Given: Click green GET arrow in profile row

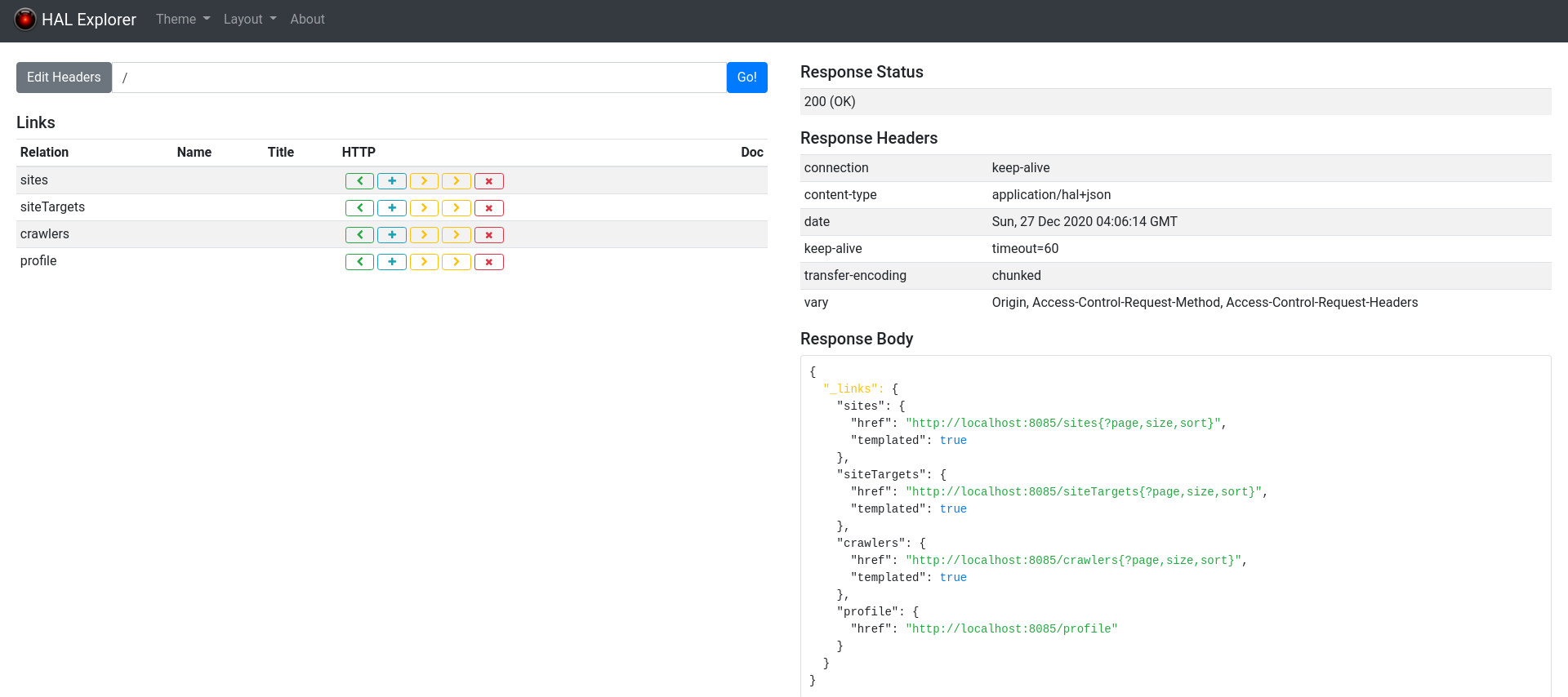Looking at the screenshot, I should pos(359,262).
